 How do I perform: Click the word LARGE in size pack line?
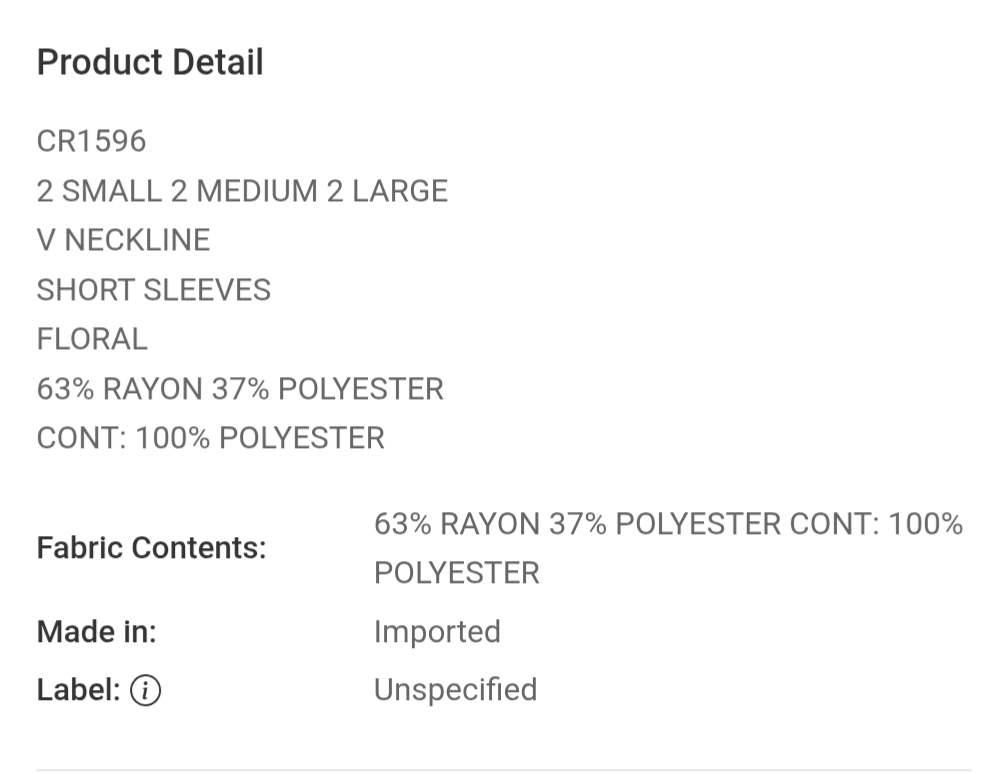(x=400, y=191)
